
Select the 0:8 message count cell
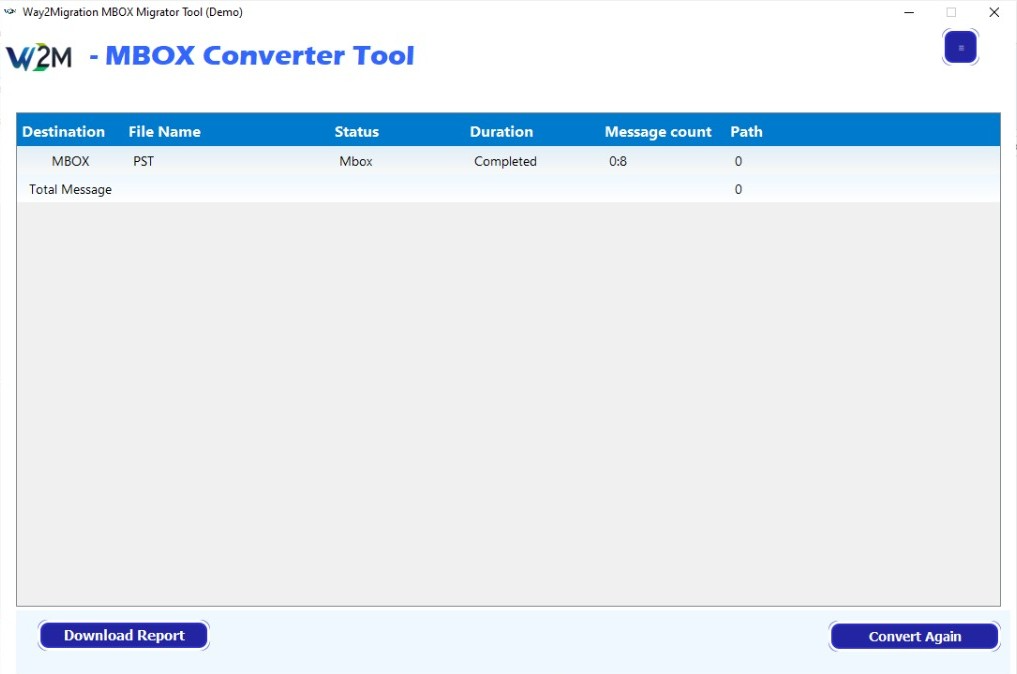(618, 162)
